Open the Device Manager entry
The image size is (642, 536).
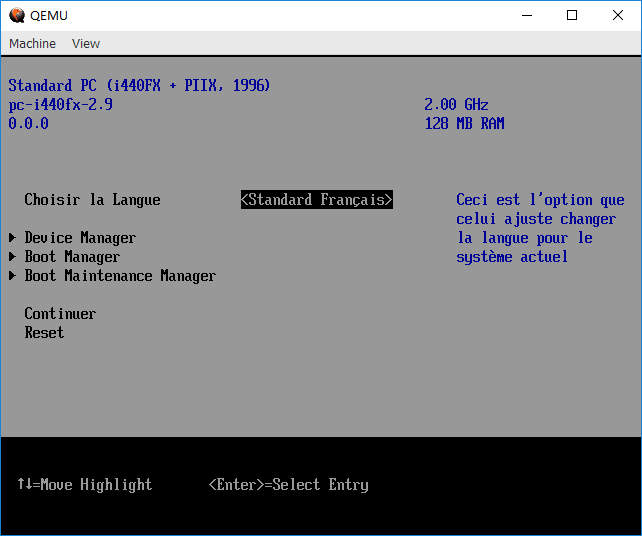80,237
